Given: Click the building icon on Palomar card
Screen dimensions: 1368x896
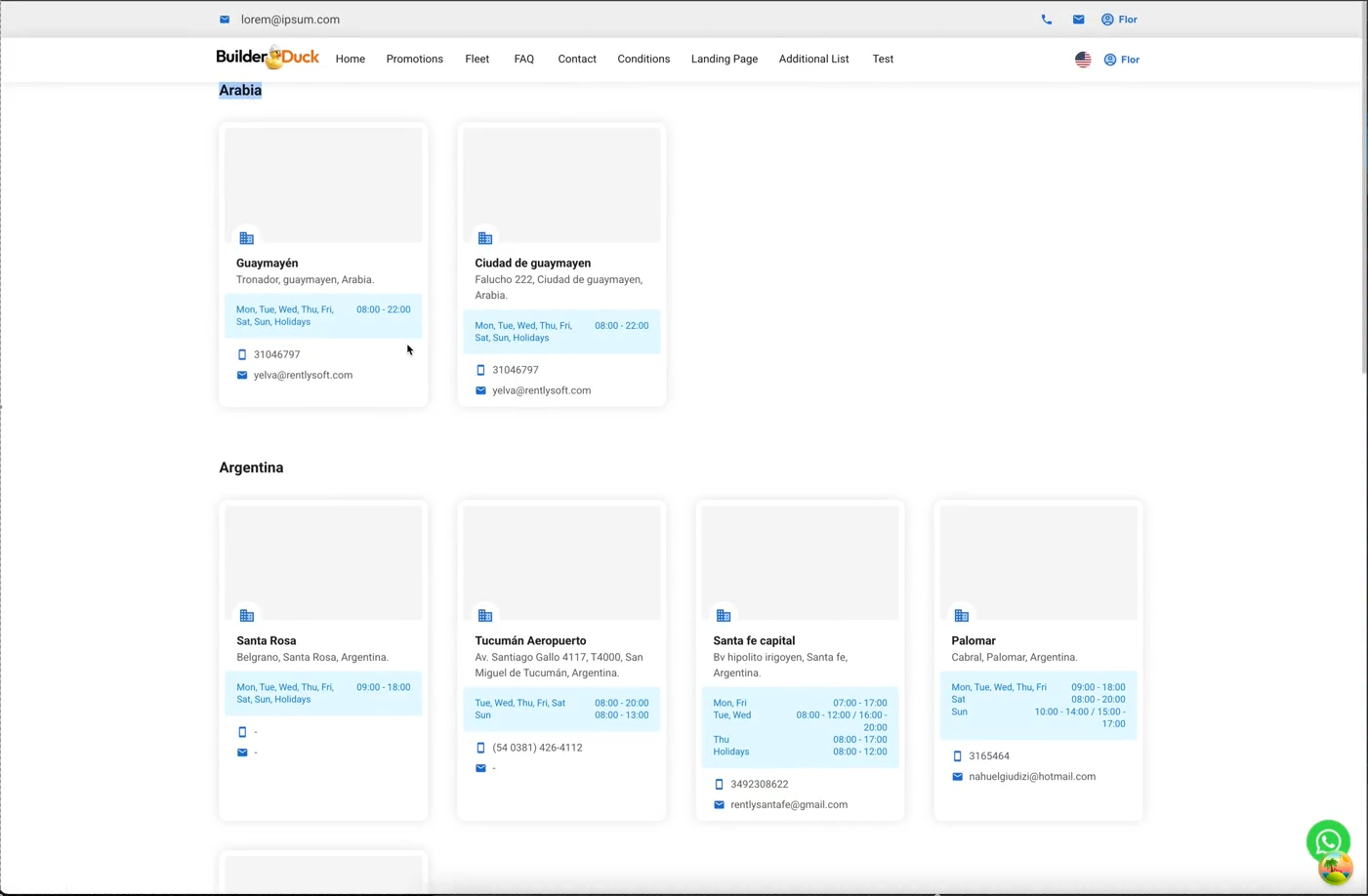Looking at the screenshot, I should (962, 616).
